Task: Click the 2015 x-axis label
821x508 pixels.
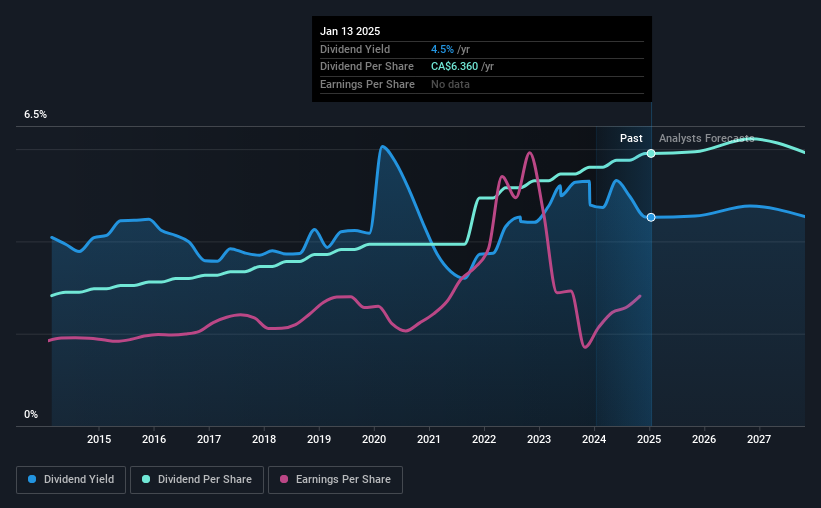Action: click(99, 439)
